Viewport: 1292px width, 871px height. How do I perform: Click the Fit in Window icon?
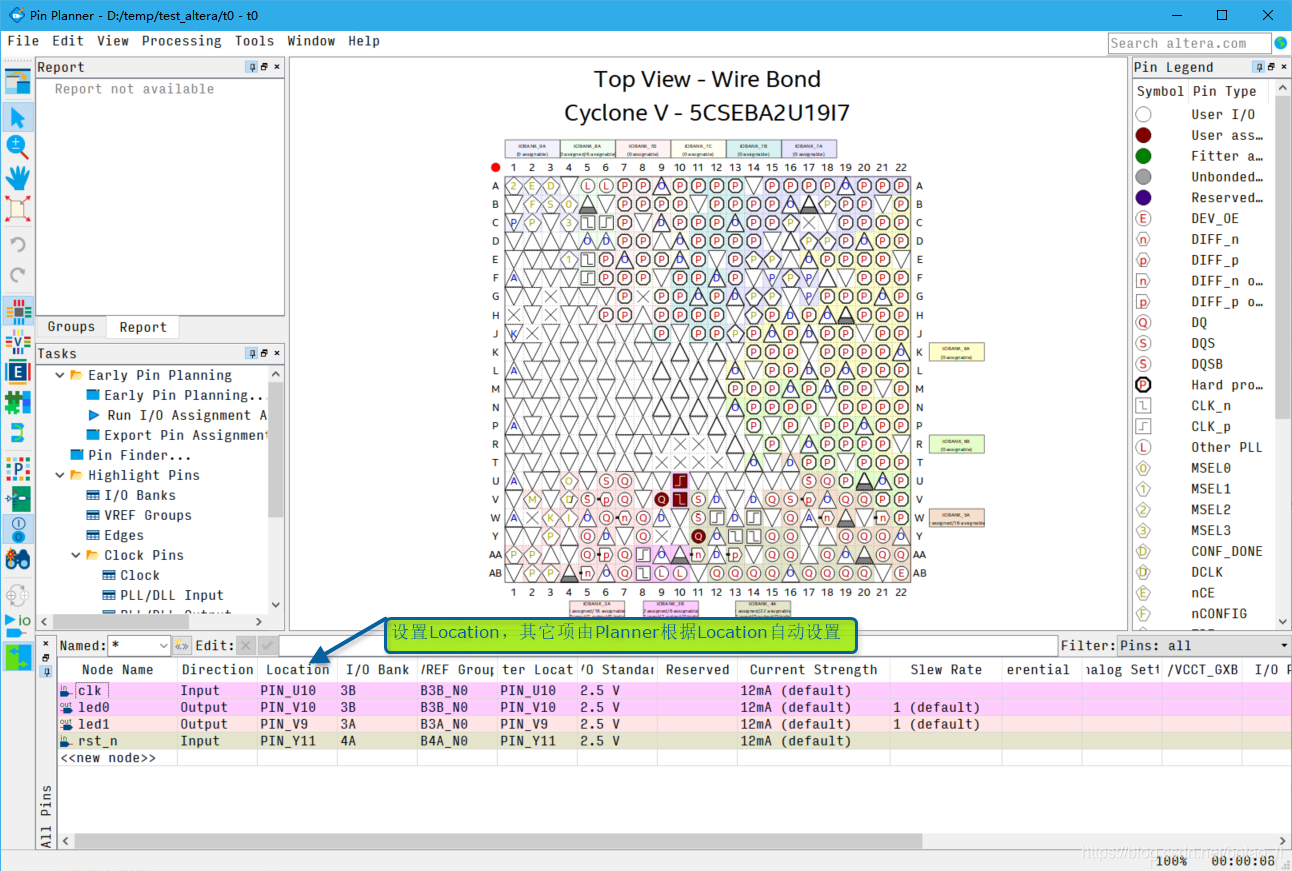tap(17, 208)
